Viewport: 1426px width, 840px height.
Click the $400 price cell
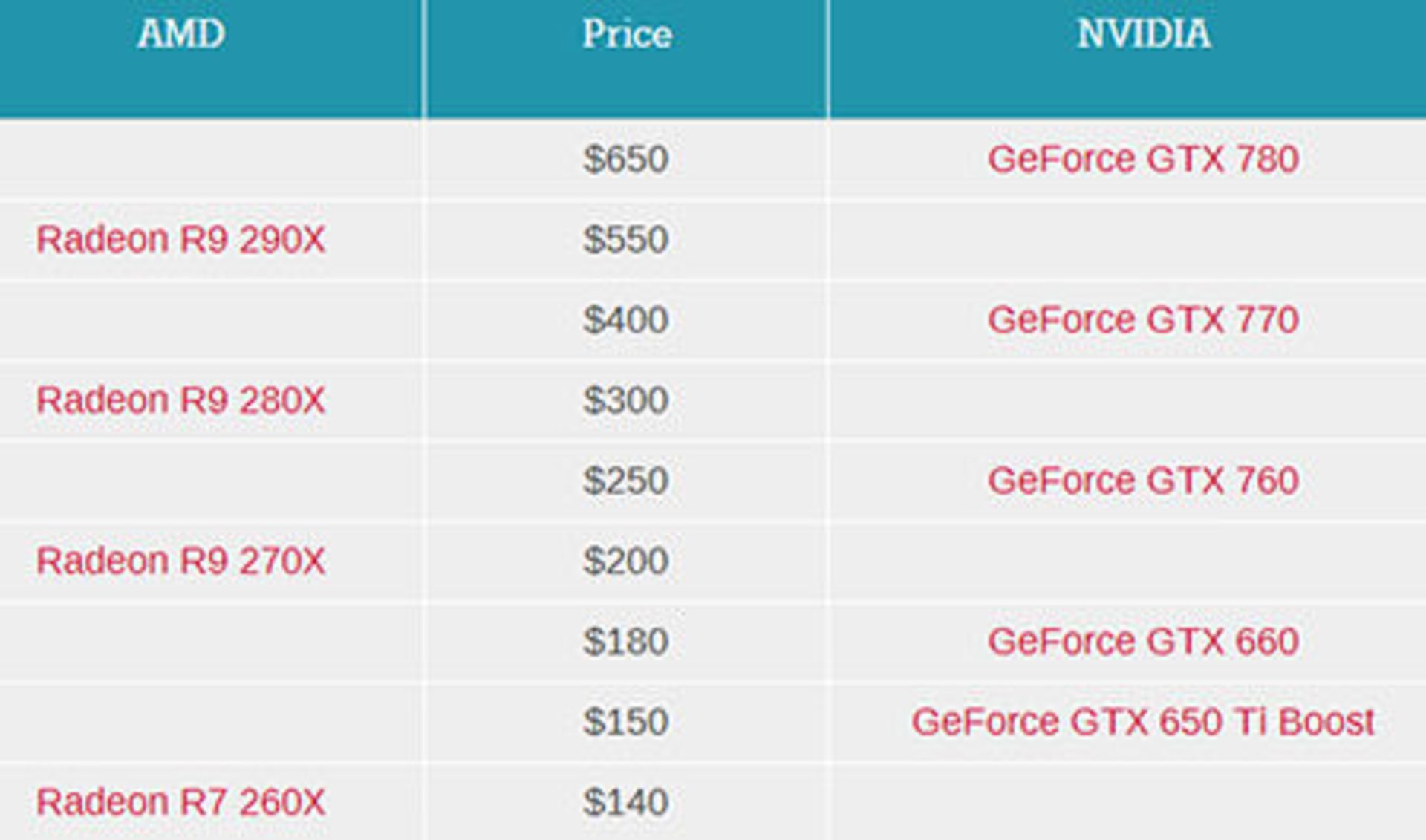tap(626, 320)
